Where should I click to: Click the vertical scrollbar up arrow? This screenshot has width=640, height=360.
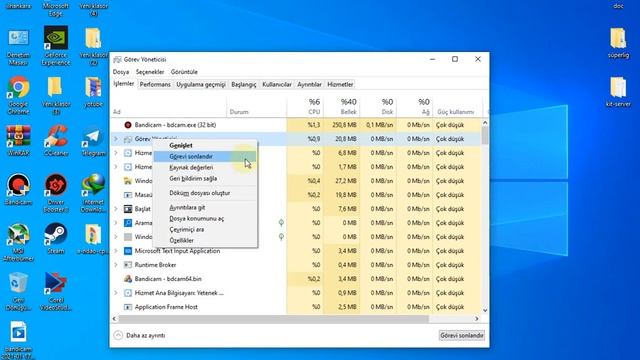point(485,122)
